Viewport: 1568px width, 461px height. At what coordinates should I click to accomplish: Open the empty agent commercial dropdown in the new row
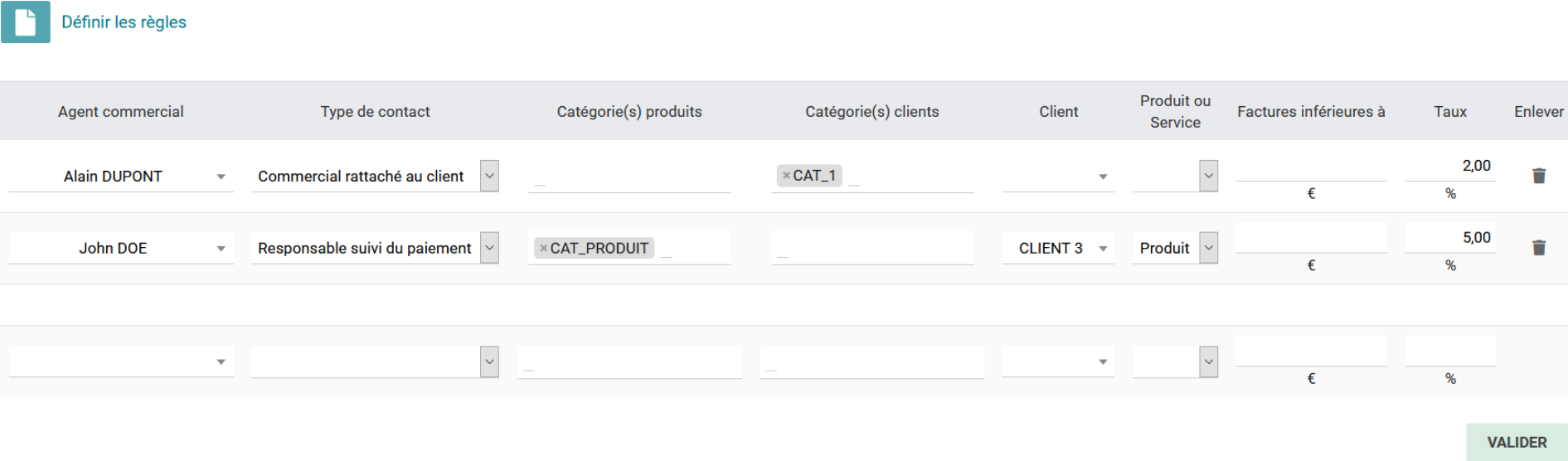221,362
